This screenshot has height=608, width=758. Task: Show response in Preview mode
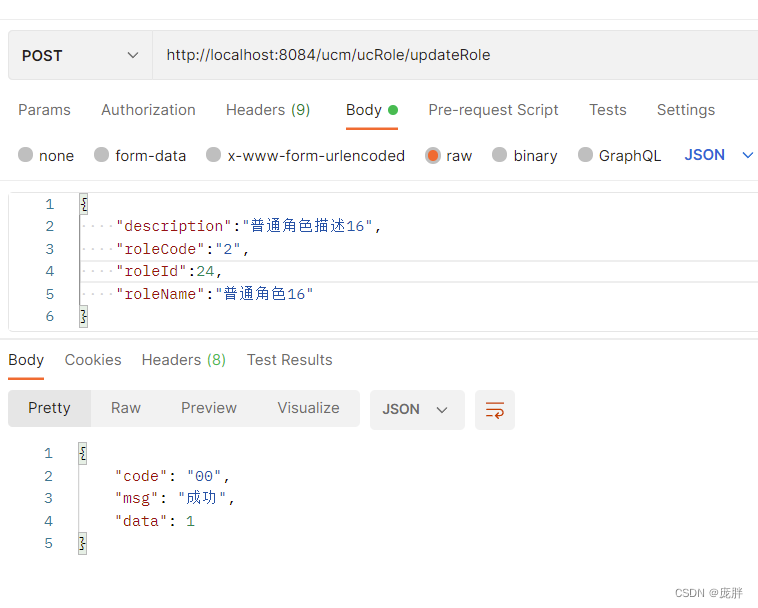tap(209, 408)
